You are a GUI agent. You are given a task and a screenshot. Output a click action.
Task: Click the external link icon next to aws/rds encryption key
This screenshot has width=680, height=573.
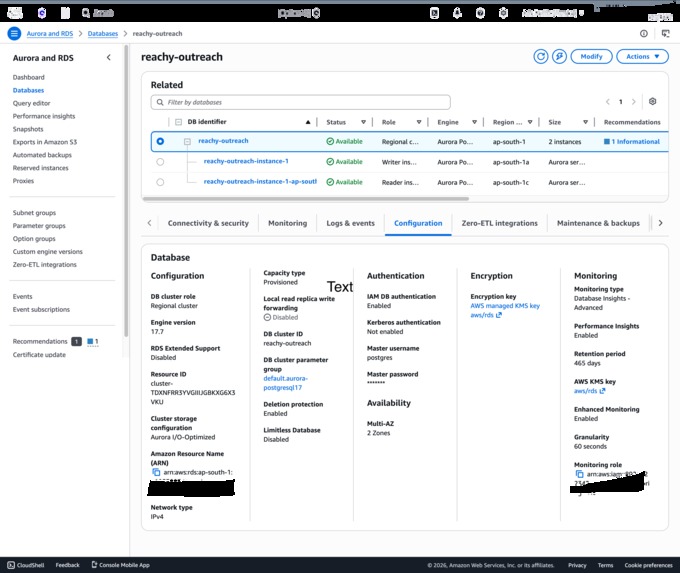coord(499,315)
